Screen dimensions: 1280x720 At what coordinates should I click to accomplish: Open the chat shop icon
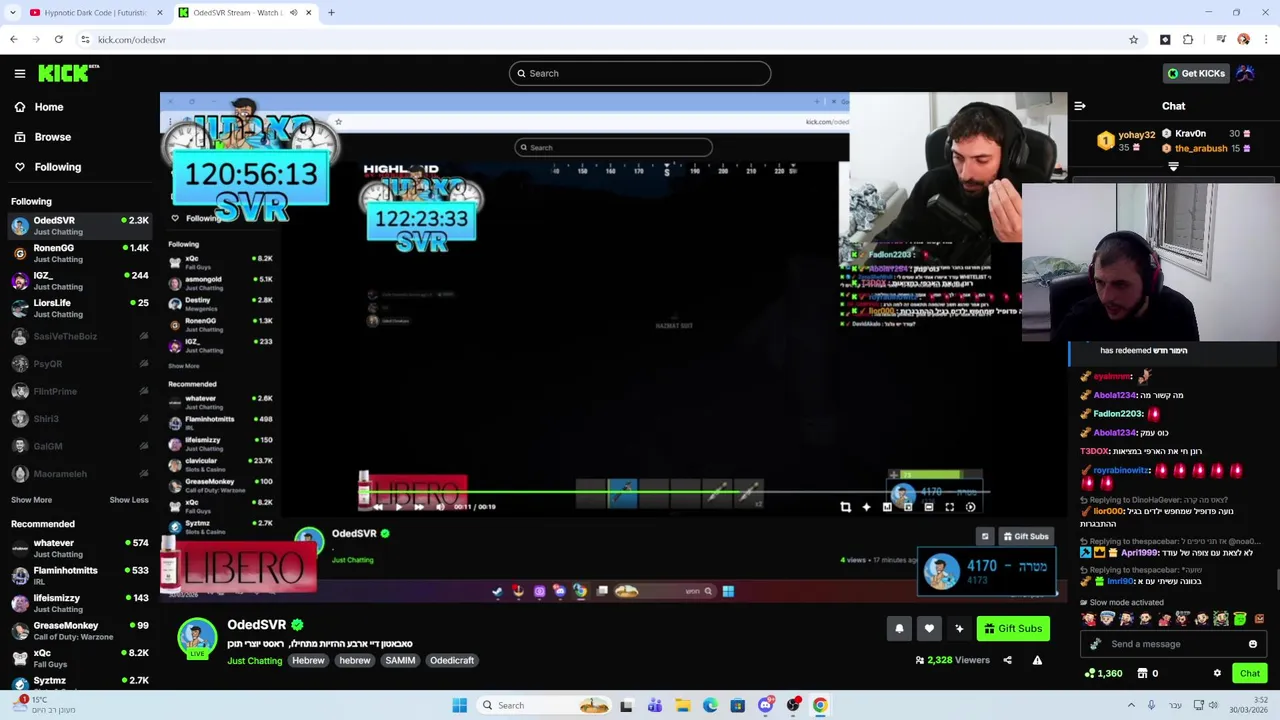1143,673
